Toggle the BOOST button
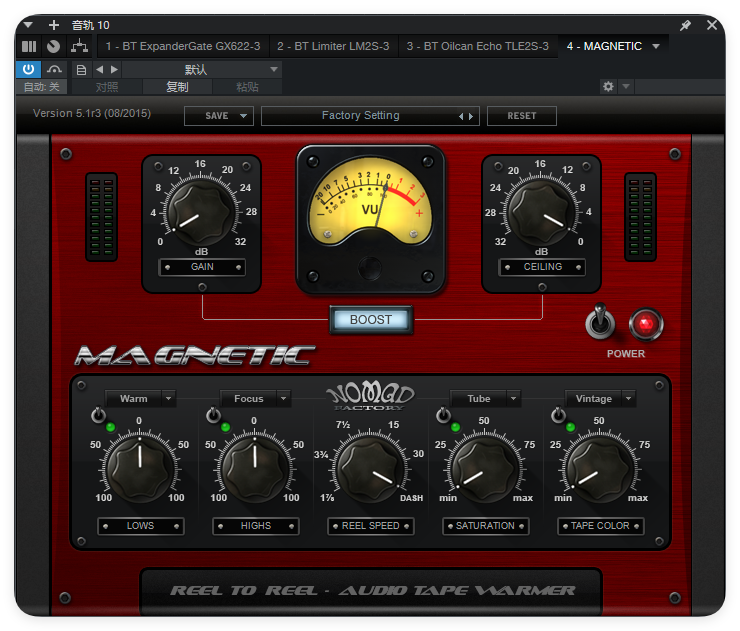The image size is (740, 631). [371, 320]
